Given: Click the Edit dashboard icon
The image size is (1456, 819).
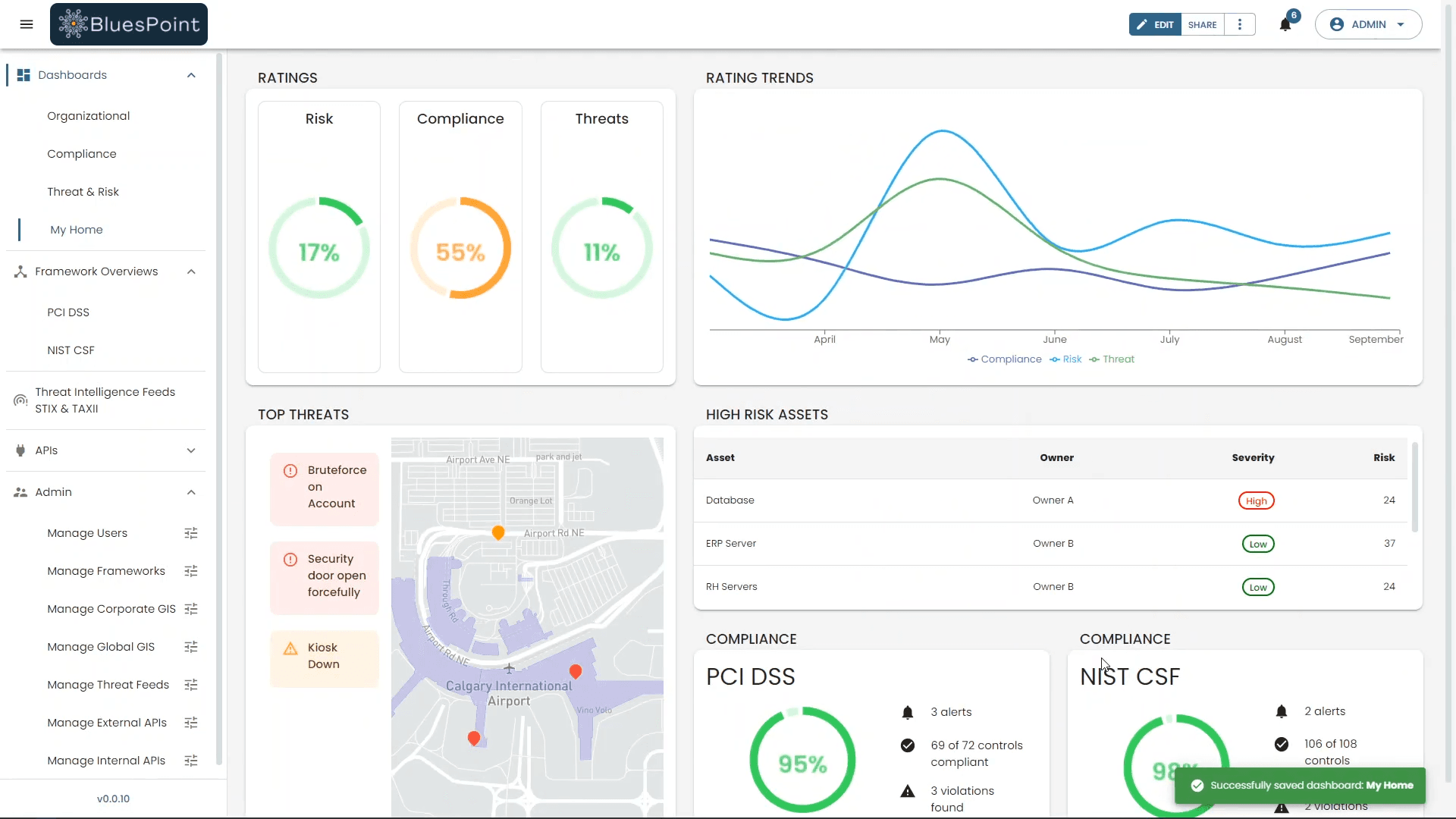Looking at the screenshot, I should pyautogui.click(x=1155, y=24).
